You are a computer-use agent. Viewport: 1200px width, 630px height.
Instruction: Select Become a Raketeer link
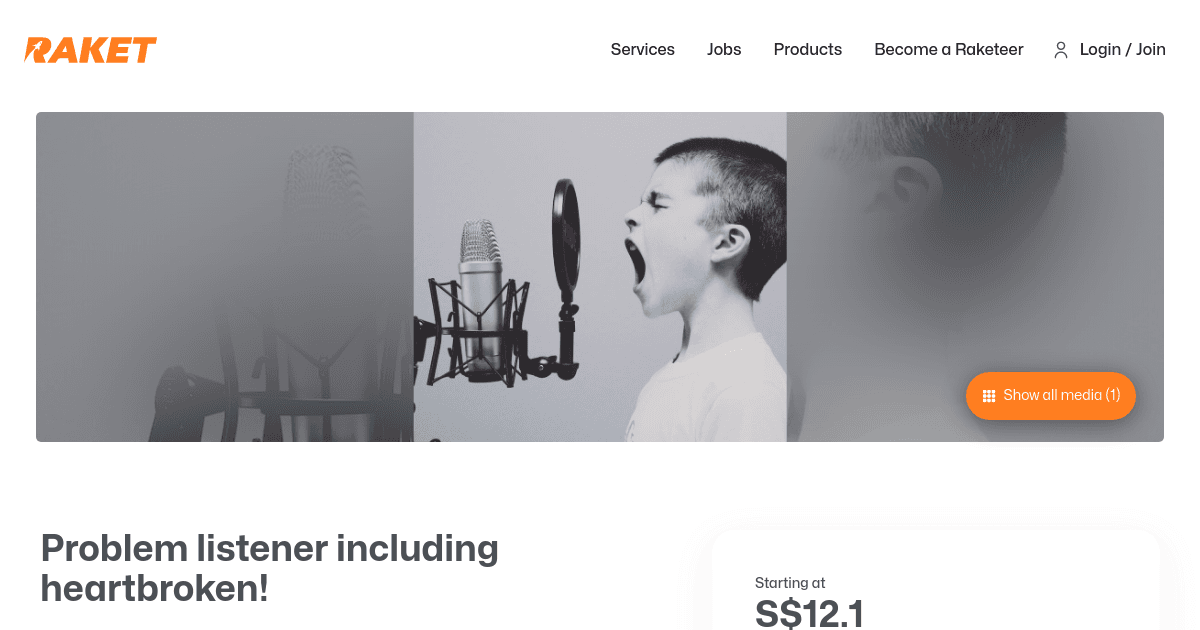(x=949, y=50)
